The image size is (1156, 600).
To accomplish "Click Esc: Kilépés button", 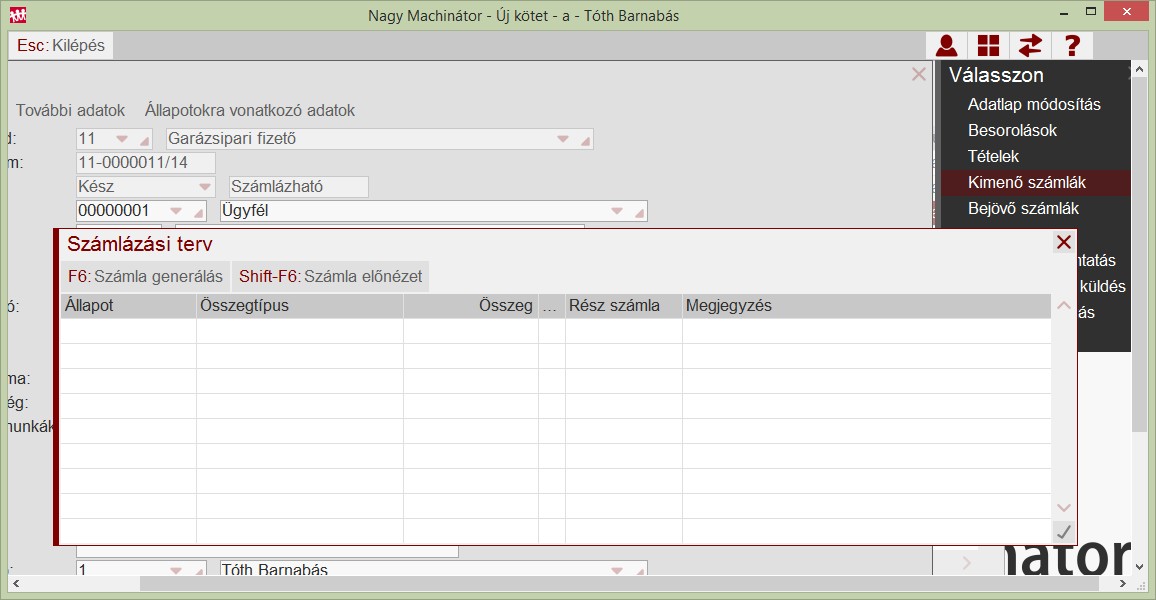I will point(61,46).
